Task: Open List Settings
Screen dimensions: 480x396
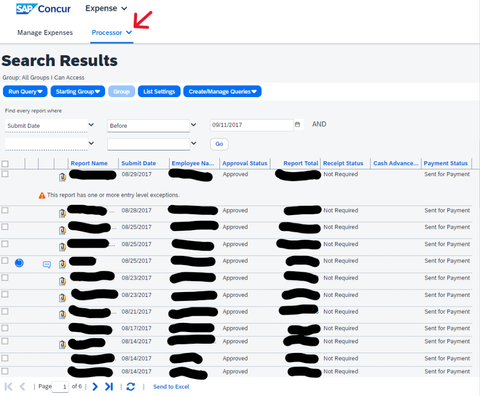Action: [x=159, y=91]
